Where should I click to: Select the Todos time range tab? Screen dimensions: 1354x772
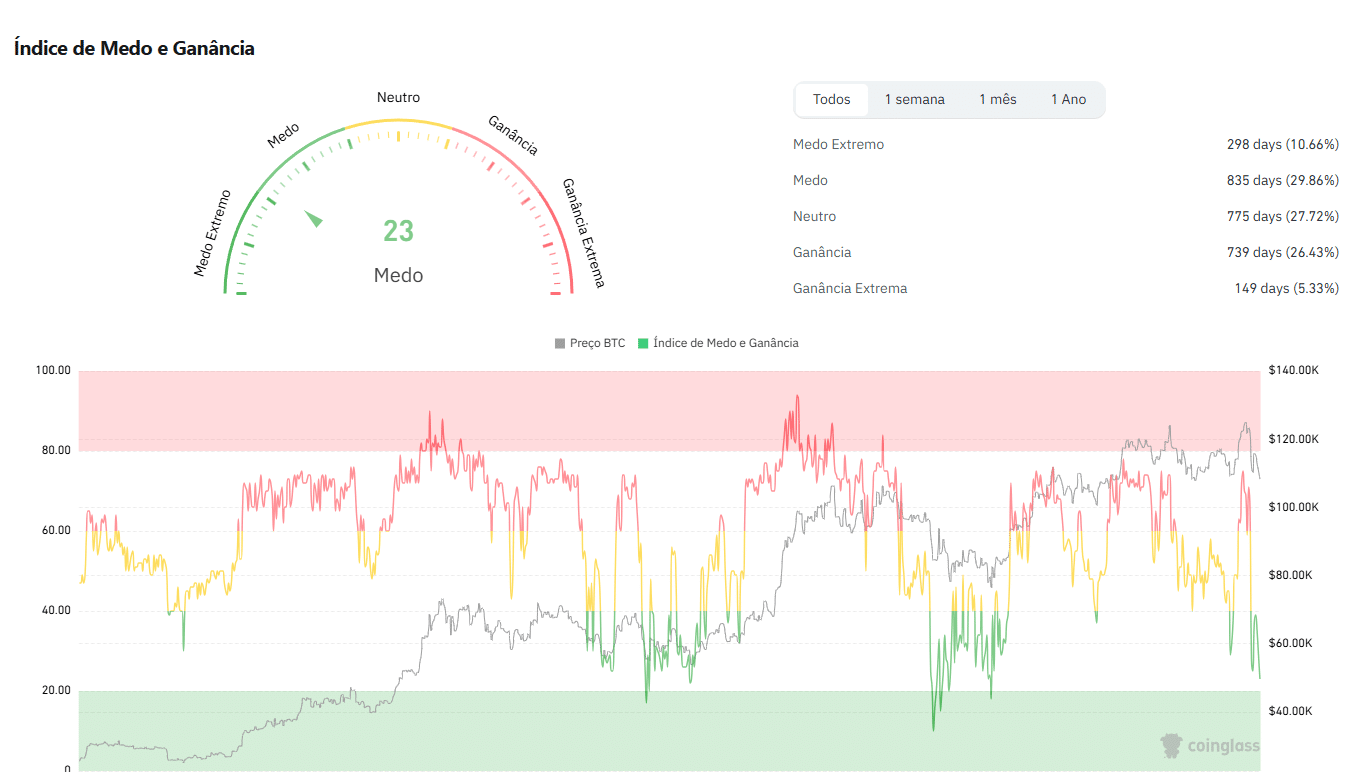[831, 99]
